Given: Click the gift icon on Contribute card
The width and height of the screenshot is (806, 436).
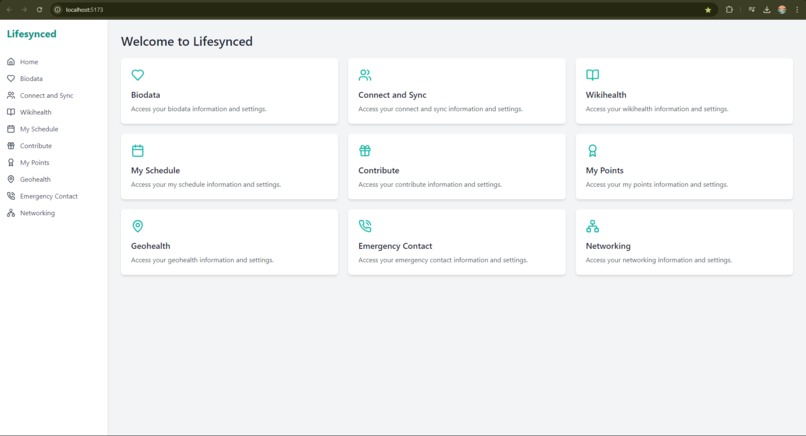Looking at the screenshot, I should tap(365, 151).
